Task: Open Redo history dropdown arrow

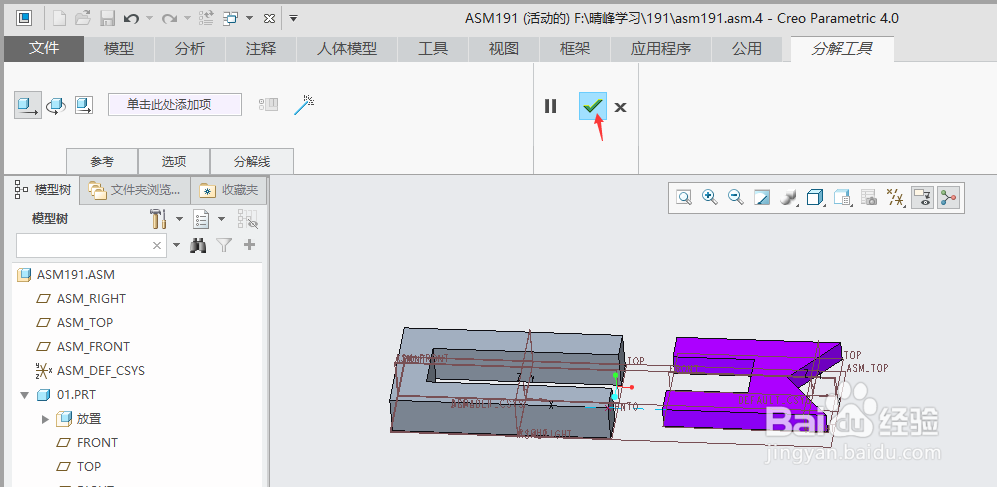Action: pyautogui.click(x=188, y=18)
